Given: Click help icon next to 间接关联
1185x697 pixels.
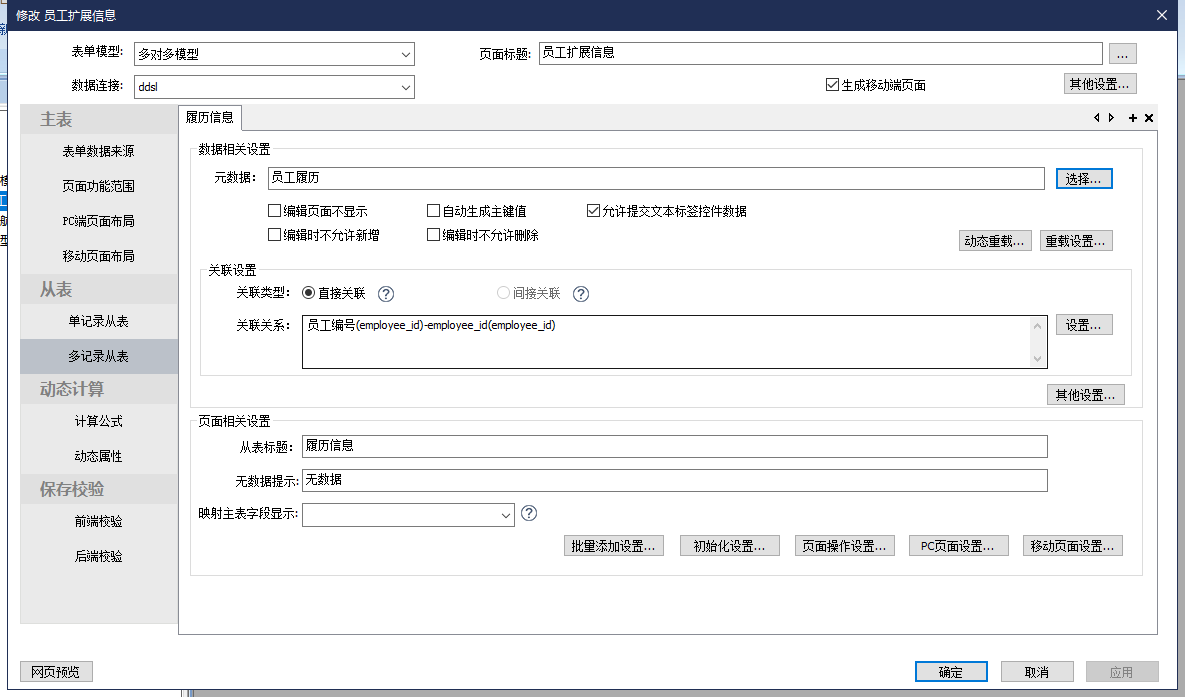Looking at the screenshot, I should (x=581, y=294).
